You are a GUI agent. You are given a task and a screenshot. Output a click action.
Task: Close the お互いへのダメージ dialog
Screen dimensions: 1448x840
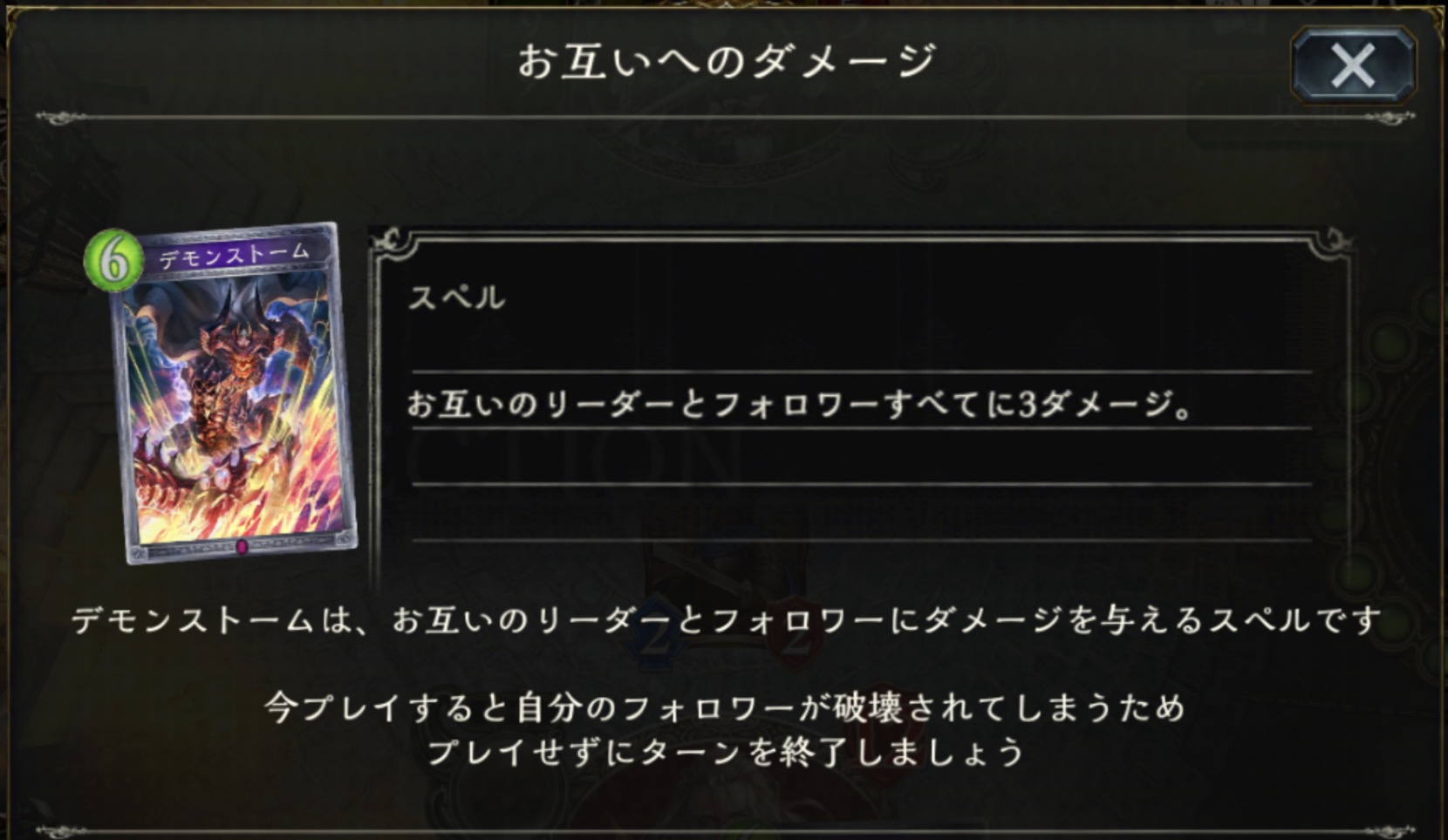coord(1353,65)
